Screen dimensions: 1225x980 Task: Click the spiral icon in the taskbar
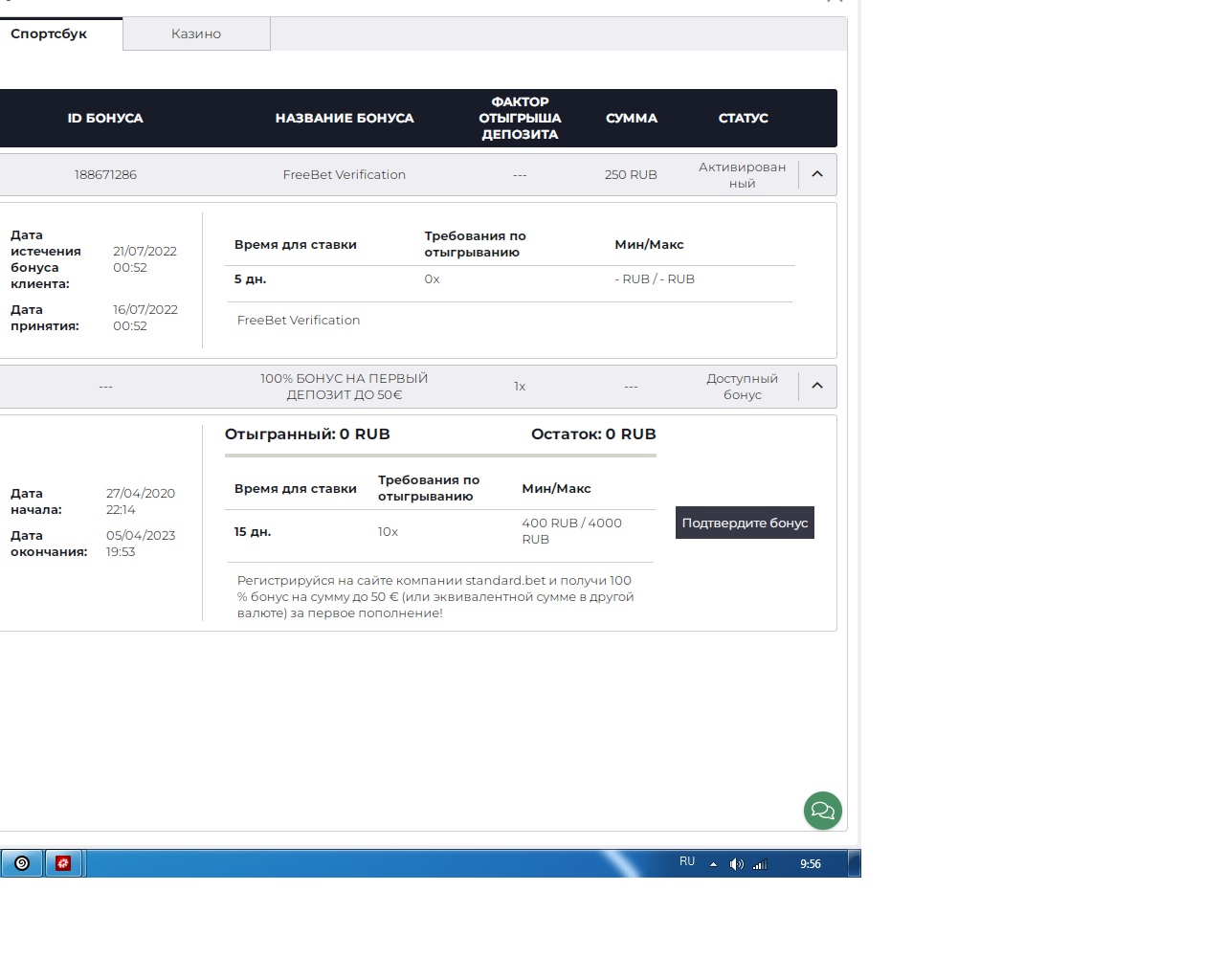(22, 863)
